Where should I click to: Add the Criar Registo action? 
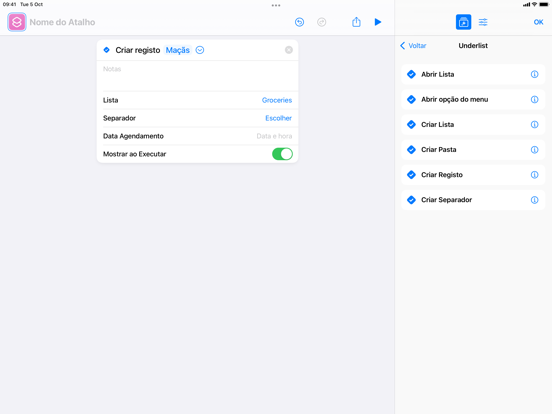pos(473,175)
